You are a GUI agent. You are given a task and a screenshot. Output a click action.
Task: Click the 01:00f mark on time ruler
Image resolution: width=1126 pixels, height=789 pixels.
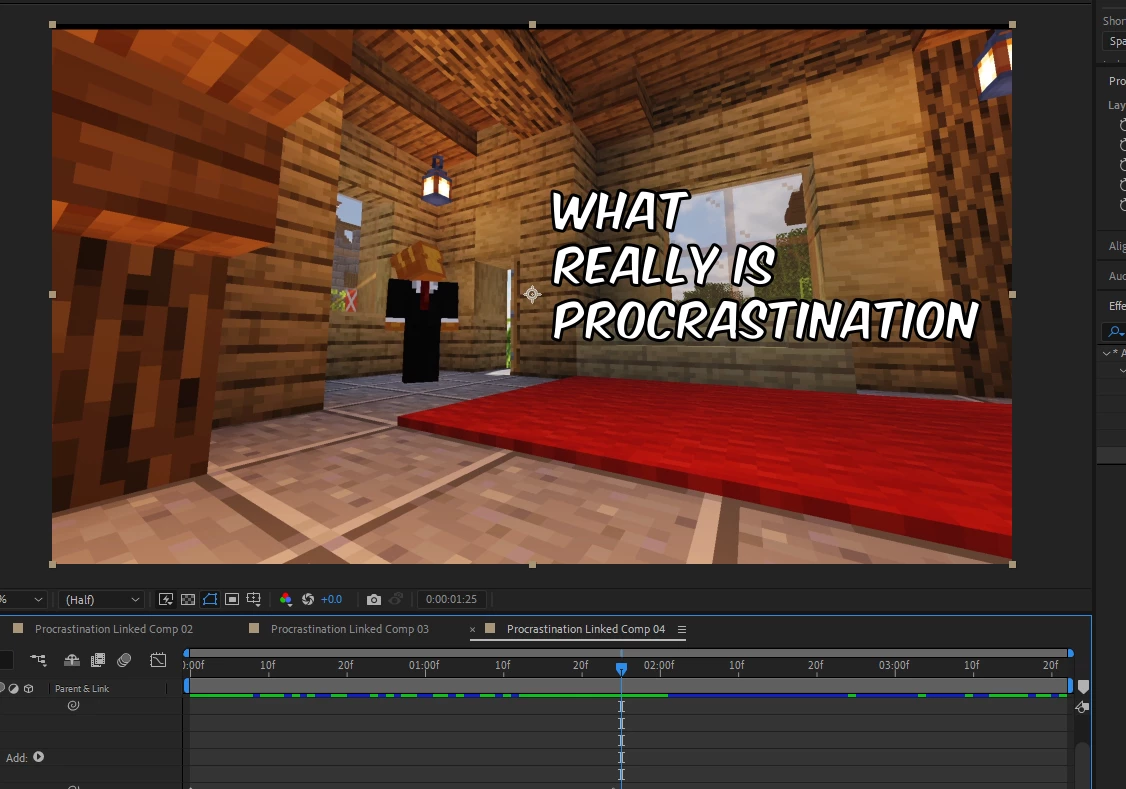[x=424, y=666]
